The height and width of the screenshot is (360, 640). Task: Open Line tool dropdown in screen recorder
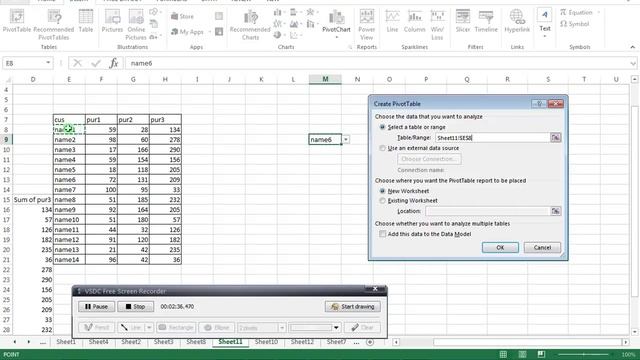coord(149,327)
